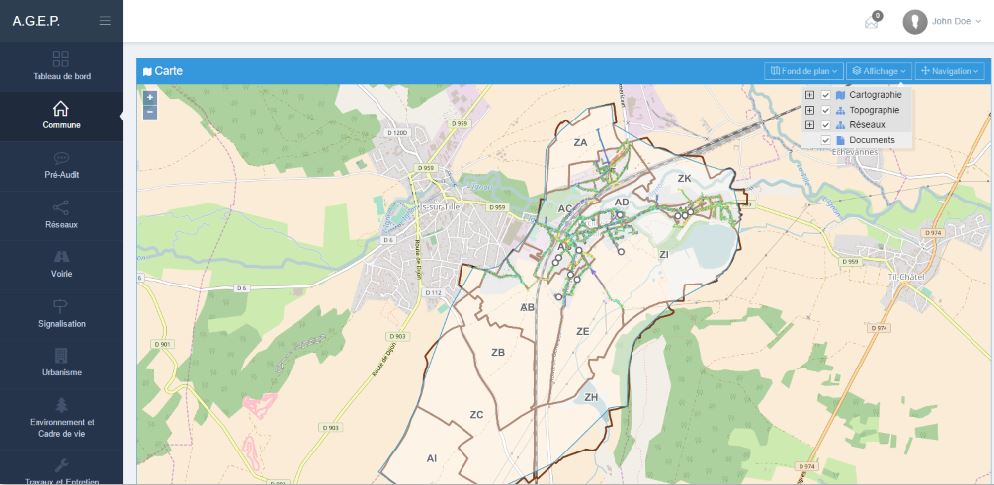Select the Commune home icon

61,108
